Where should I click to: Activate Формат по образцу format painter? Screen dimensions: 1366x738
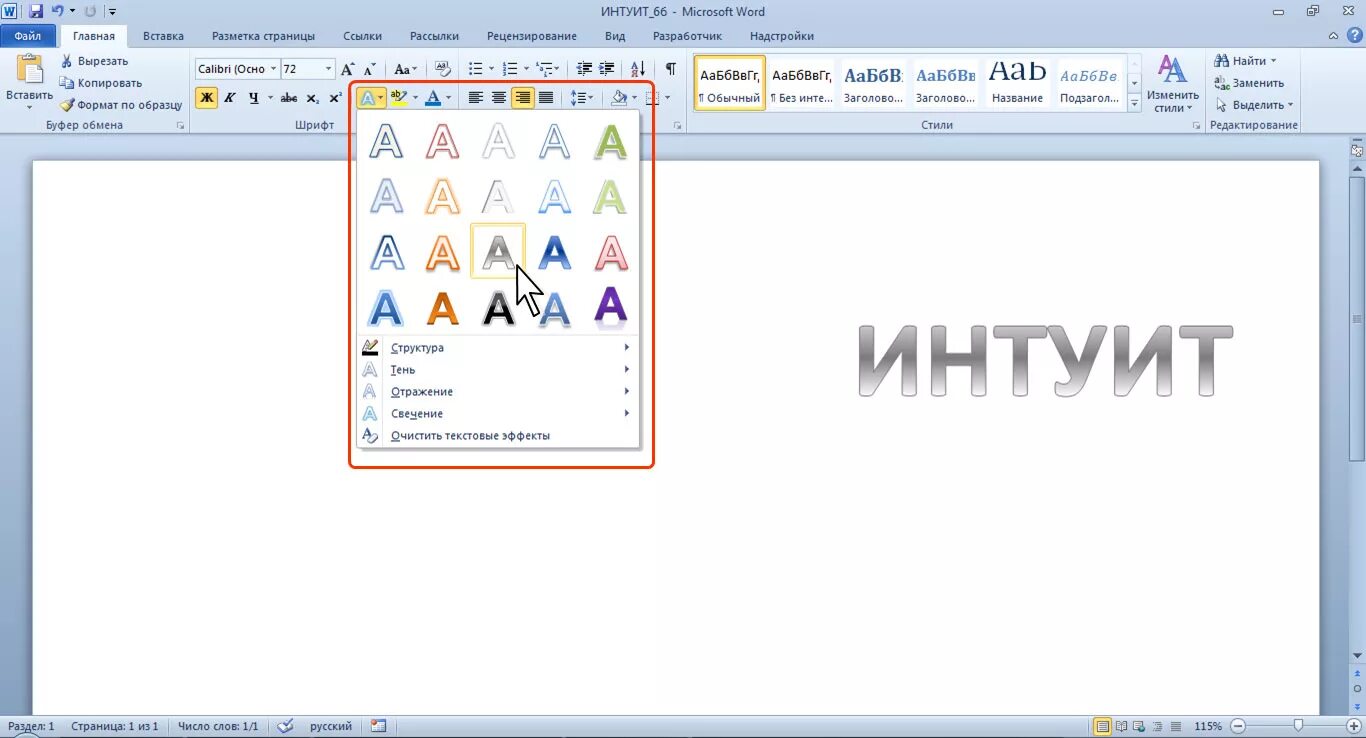coord(121,105)
